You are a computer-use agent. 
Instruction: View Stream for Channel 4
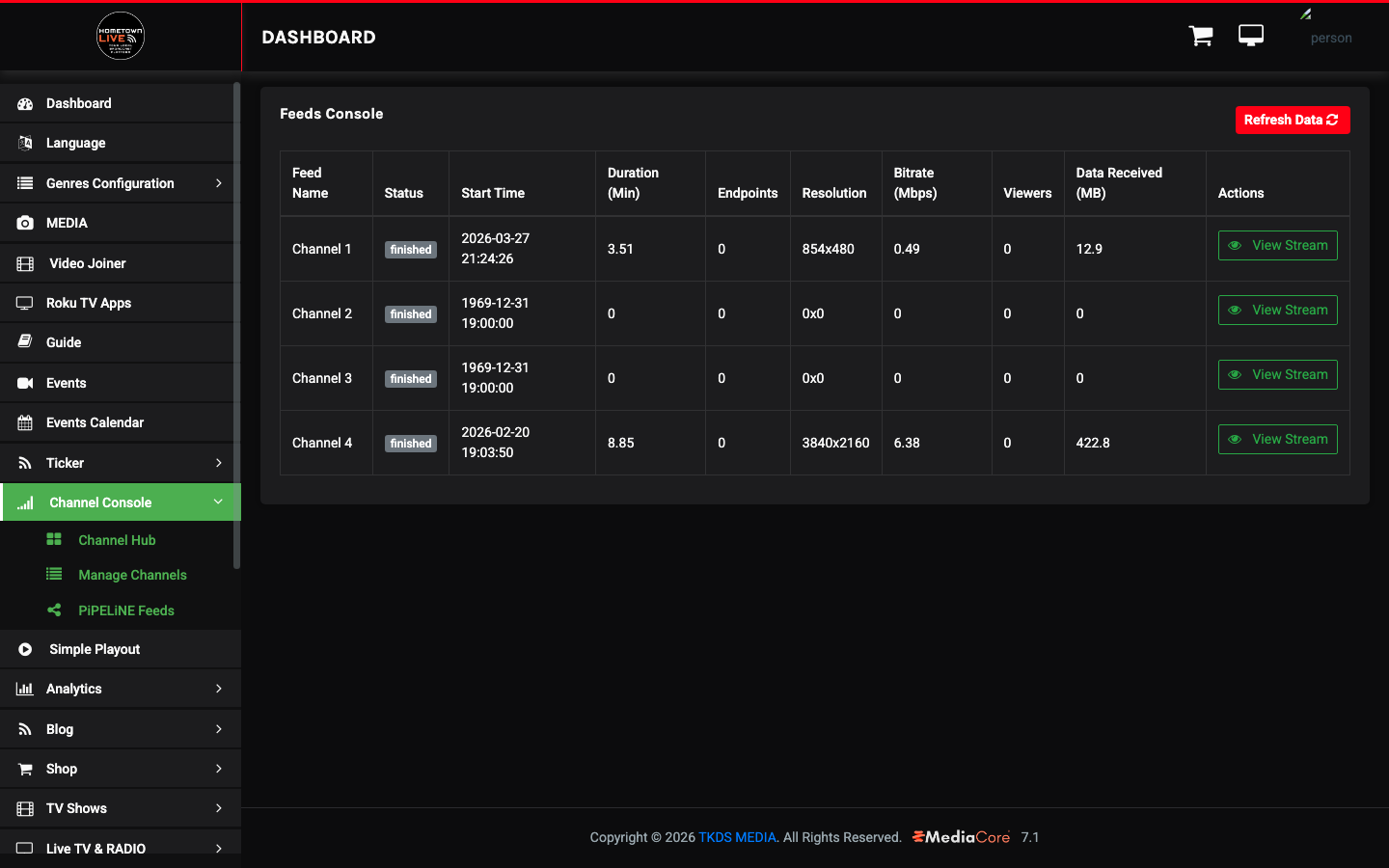pos(1278,439)
